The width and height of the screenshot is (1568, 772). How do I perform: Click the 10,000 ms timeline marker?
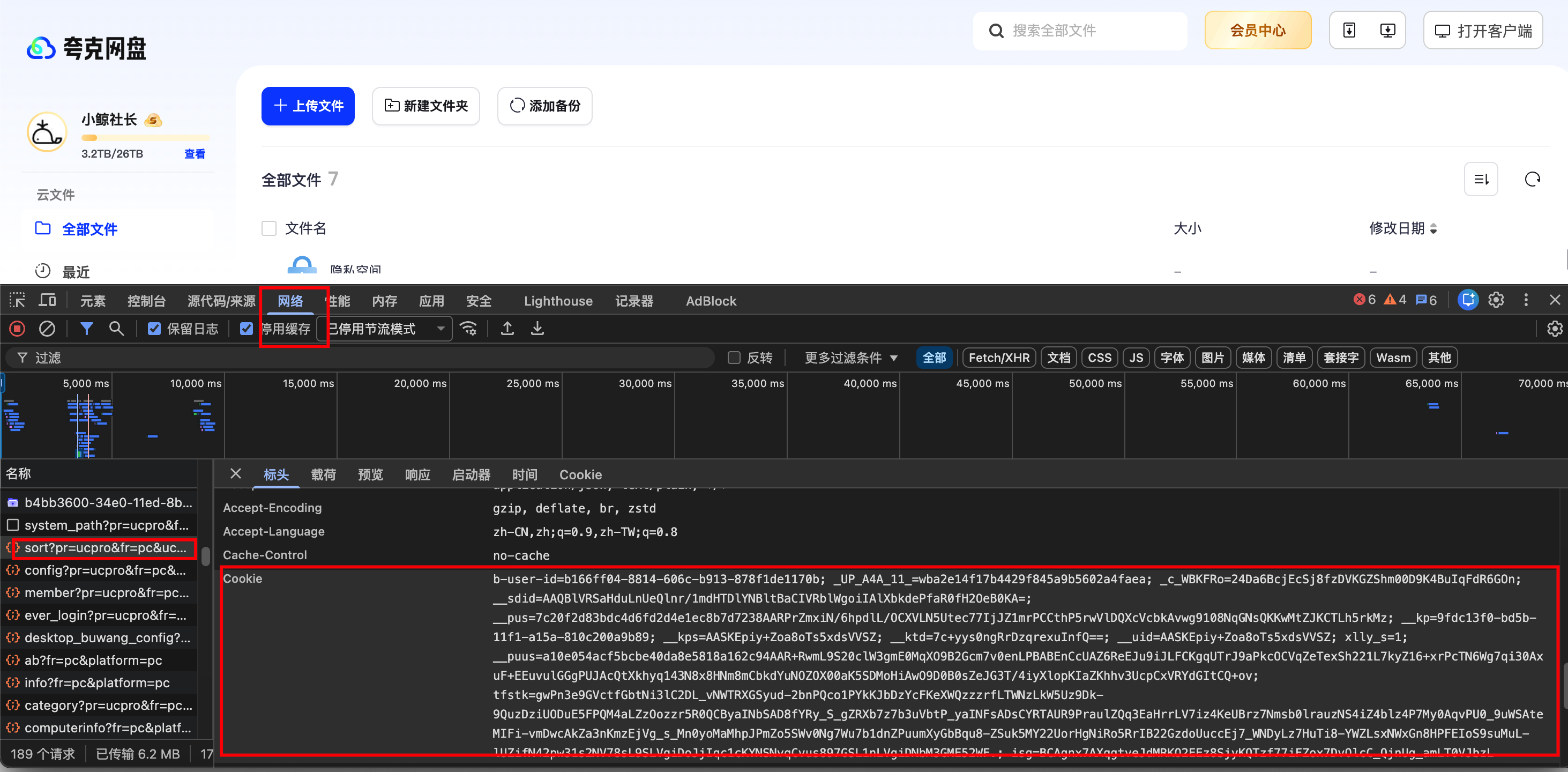196,383
